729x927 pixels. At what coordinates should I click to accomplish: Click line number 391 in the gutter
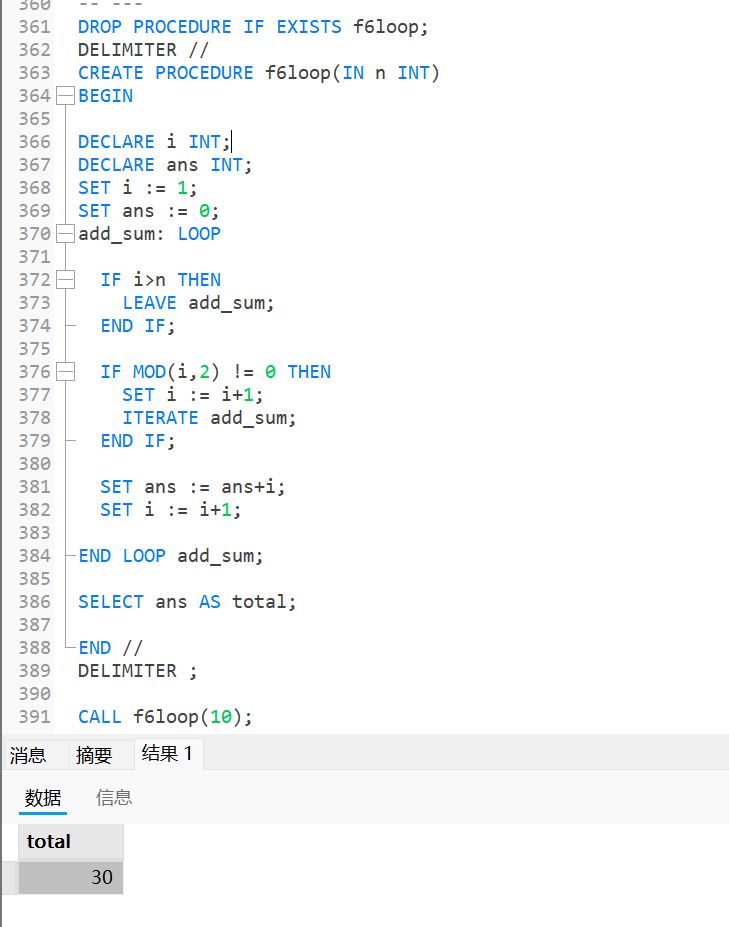click(x=34, y=717)
